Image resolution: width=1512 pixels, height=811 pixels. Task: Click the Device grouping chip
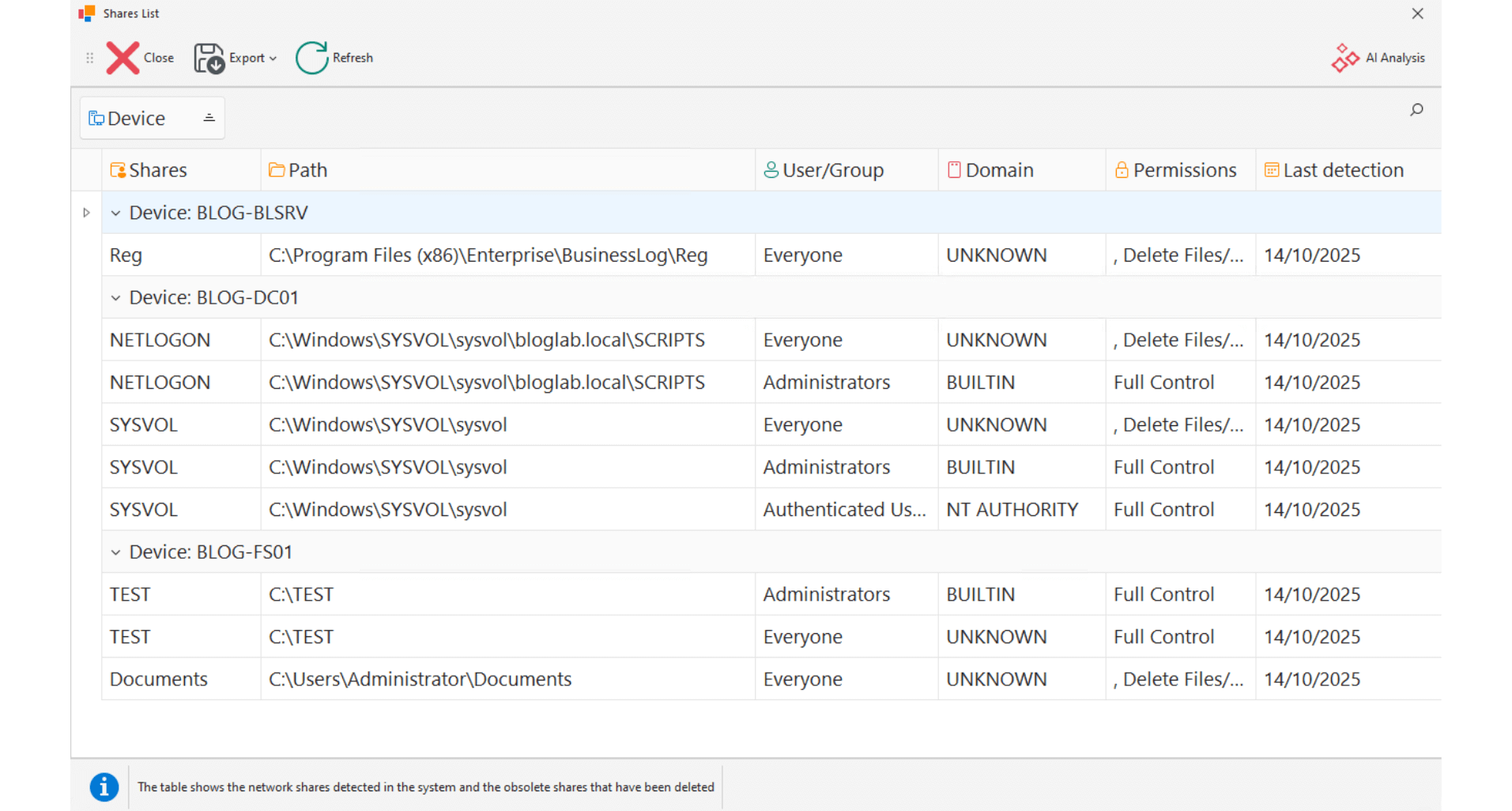click(x=138, y=119)
